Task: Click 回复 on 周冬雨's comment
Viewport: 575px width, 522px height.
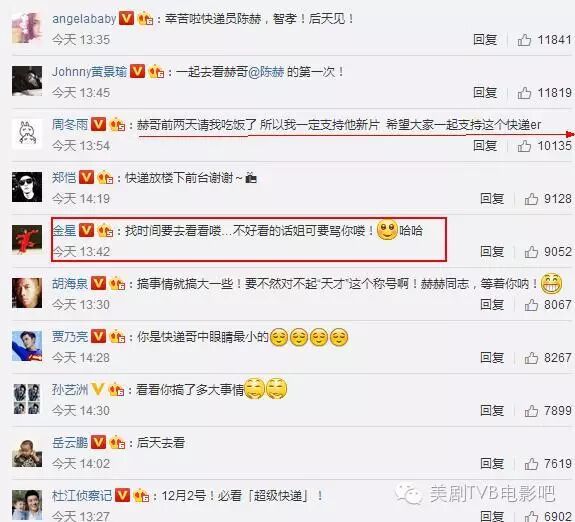Action: tap(485, 146)
